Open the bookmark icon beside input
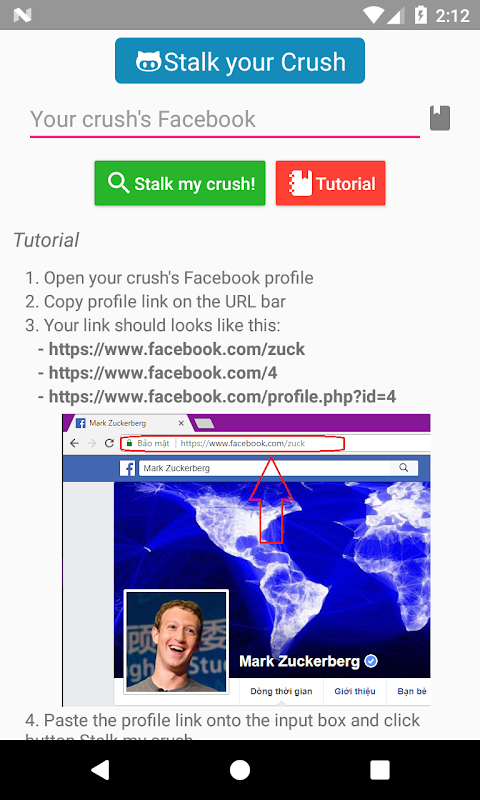The height and width of the screenshot is (800, 480). pos(440,118)
